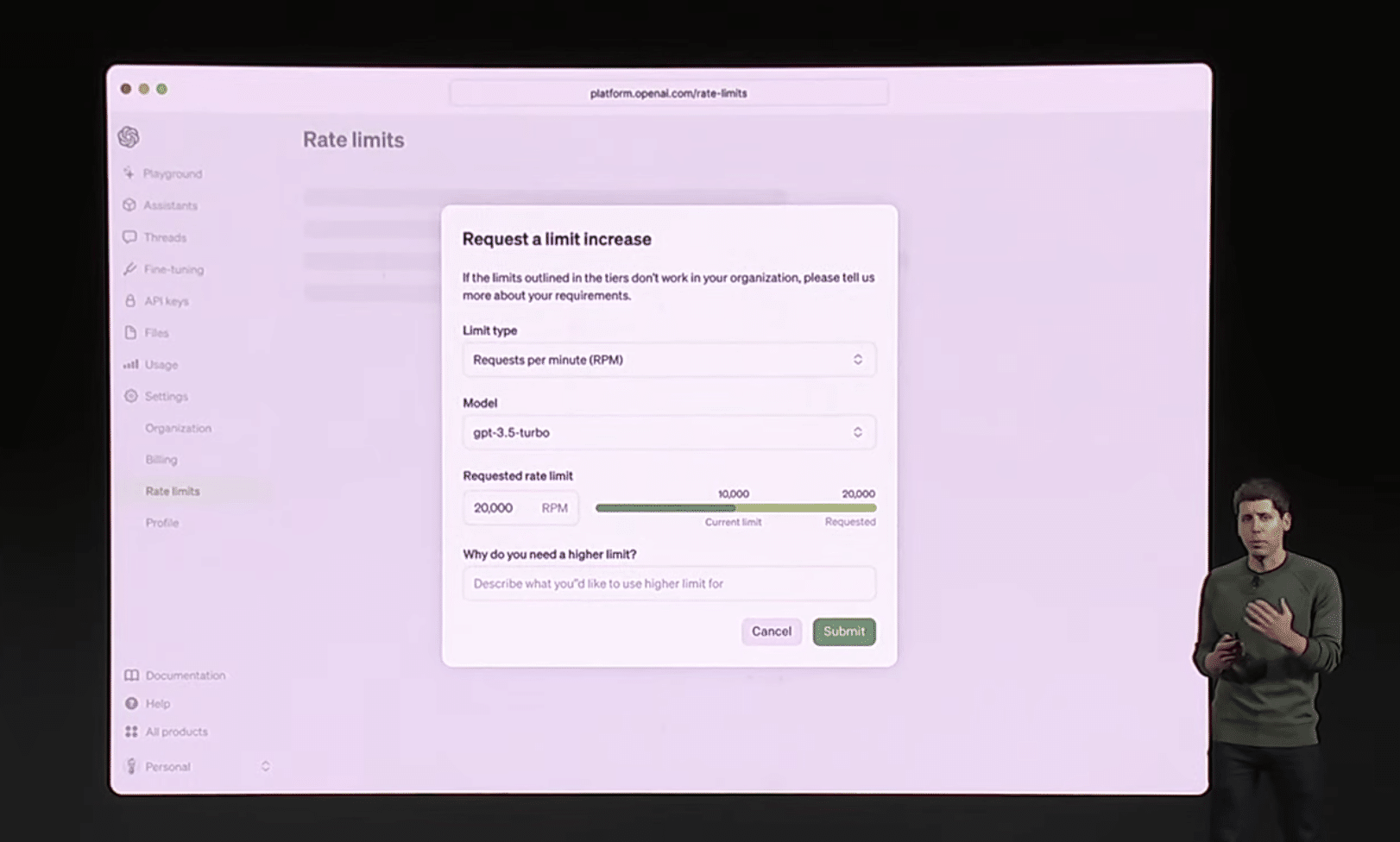Open the Model gpt-3.5-turbo dropdown
The height and width of the screenshot is (842, 1400).
coord(669,432)
